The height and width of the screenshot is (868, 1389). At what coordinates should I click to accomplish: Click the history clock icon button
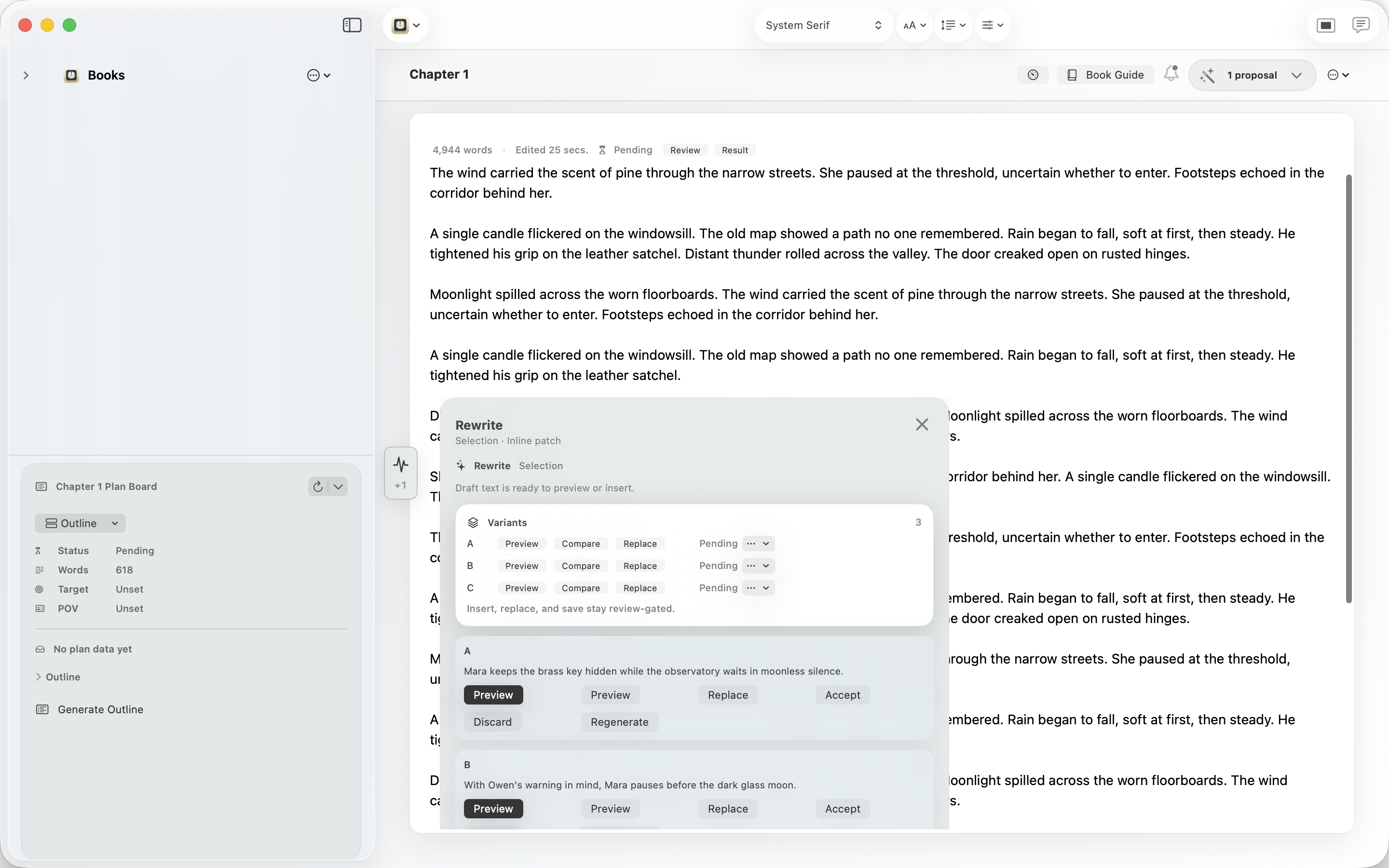pyautogui.click(x=1033, y=75)
